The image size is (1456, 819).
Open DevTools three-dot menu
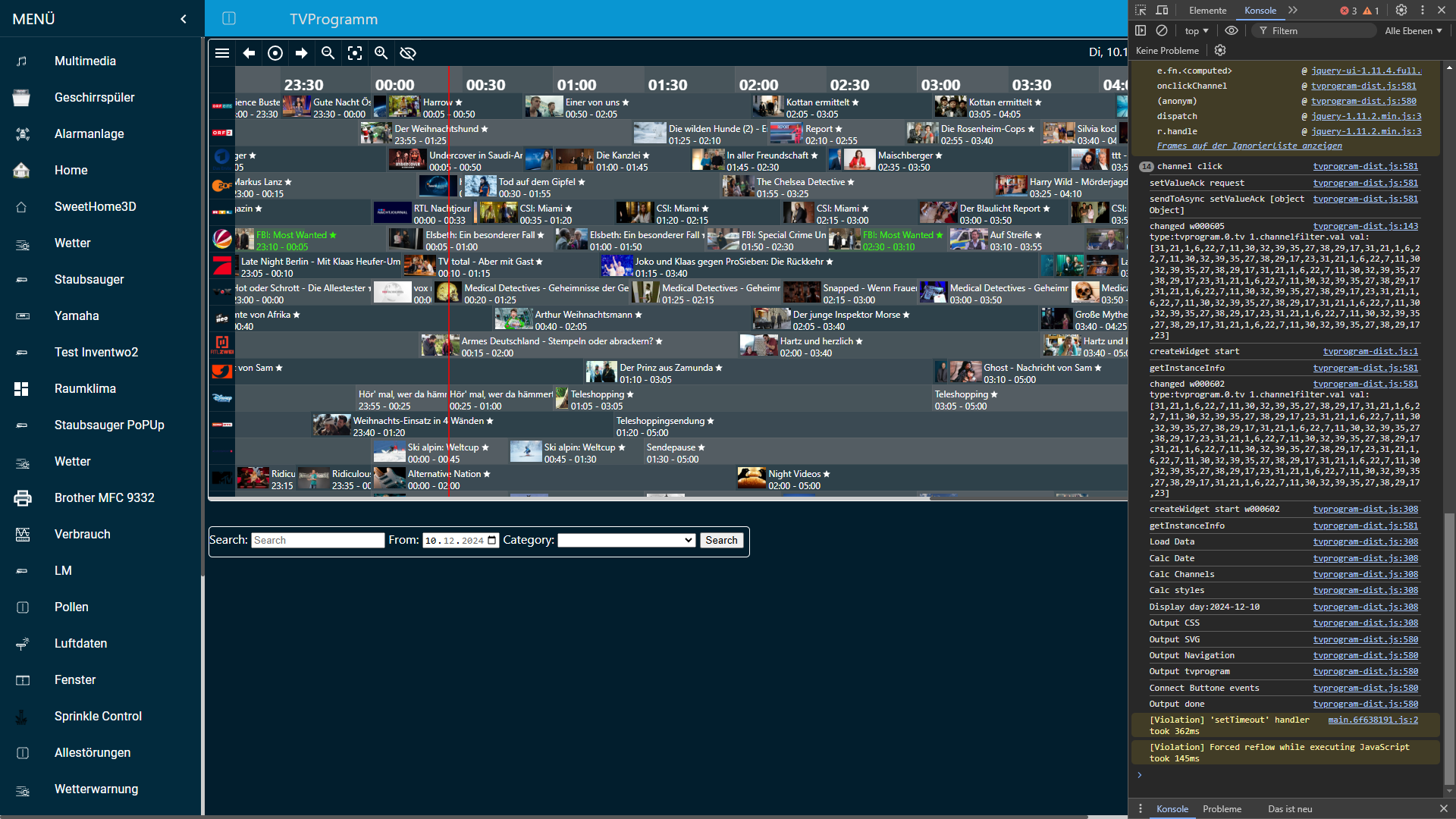pos(1423,11)
